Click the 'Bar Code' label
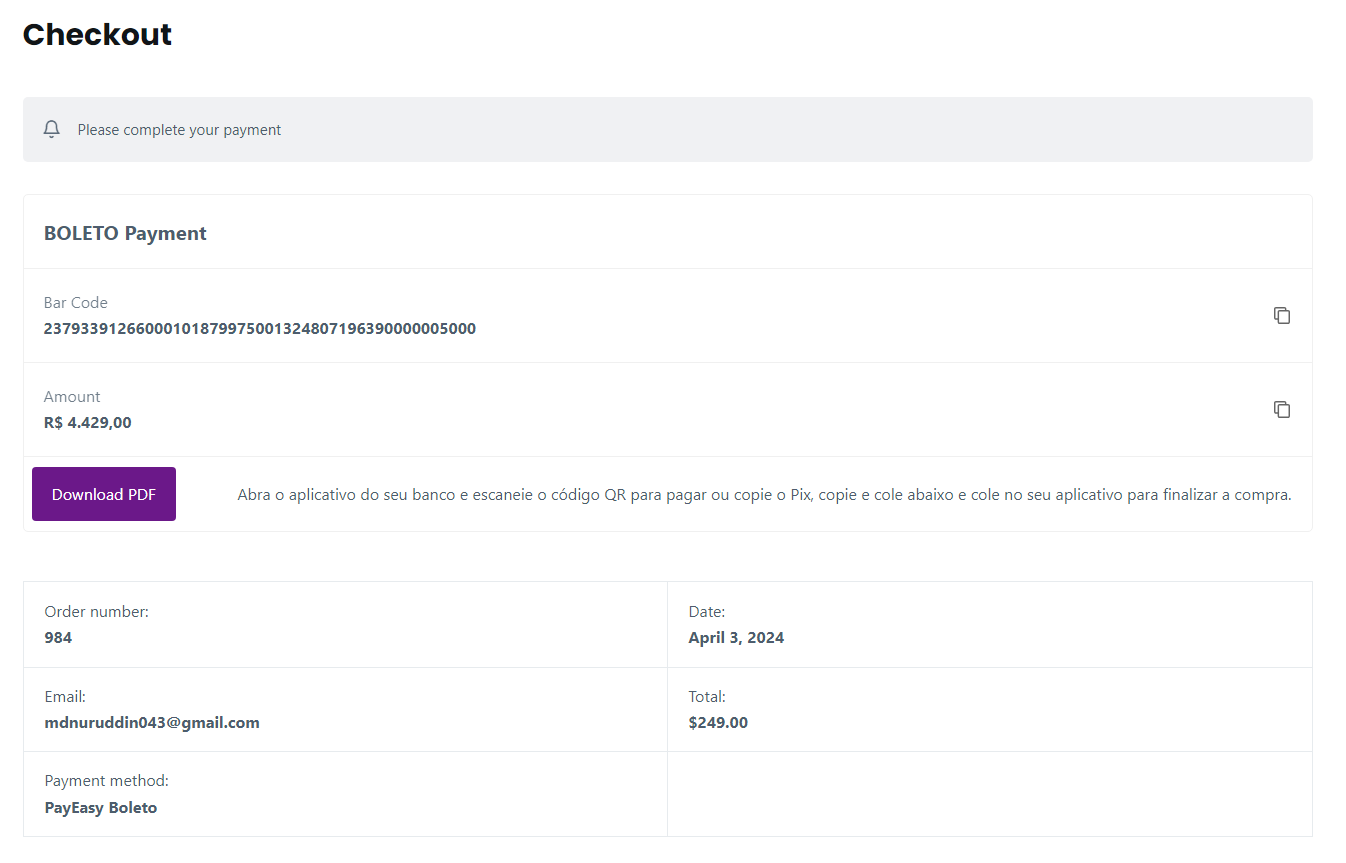The image size is (1346, 863). pyautogui.click(x=75, y=303)
